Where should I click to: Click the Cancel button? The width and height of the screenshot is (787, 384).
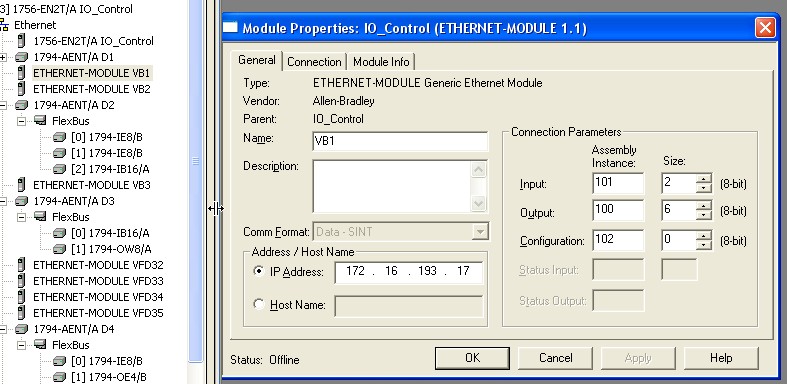(x=556, y=358)
